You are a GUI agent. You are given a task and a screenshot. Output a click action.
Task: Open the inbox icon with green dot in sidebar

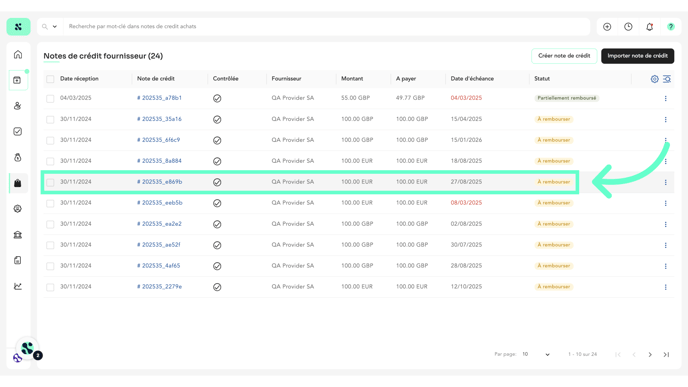click(18, 80)
